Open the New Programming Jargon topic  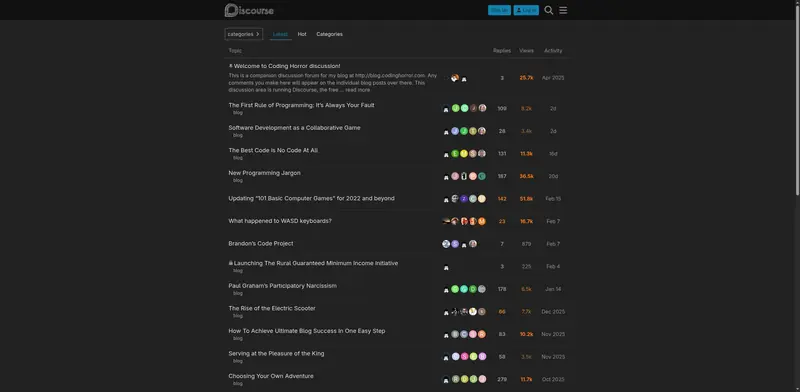pos(264,173)
